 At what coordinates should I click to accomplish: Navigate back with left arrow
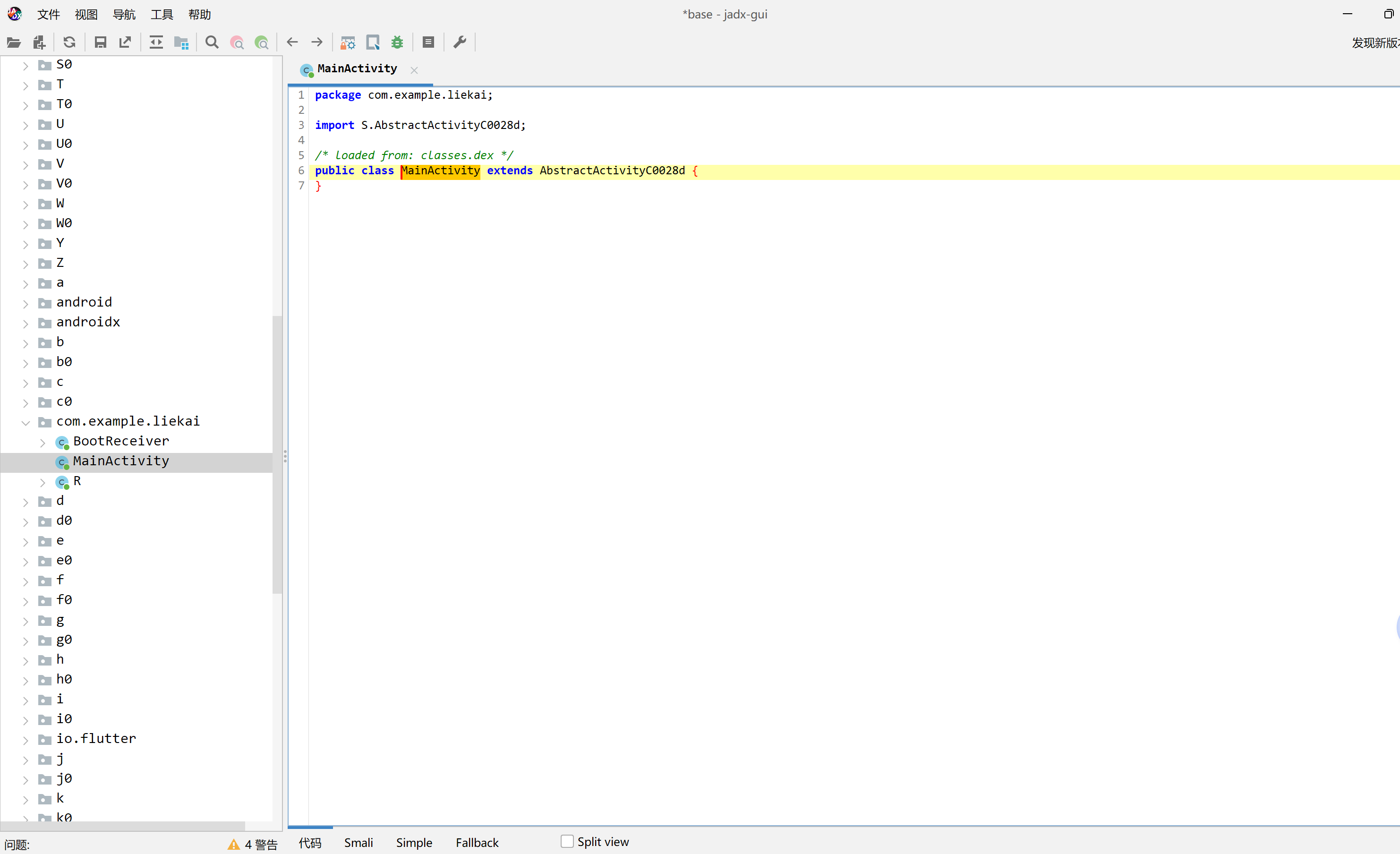click(x=292, y=42)
